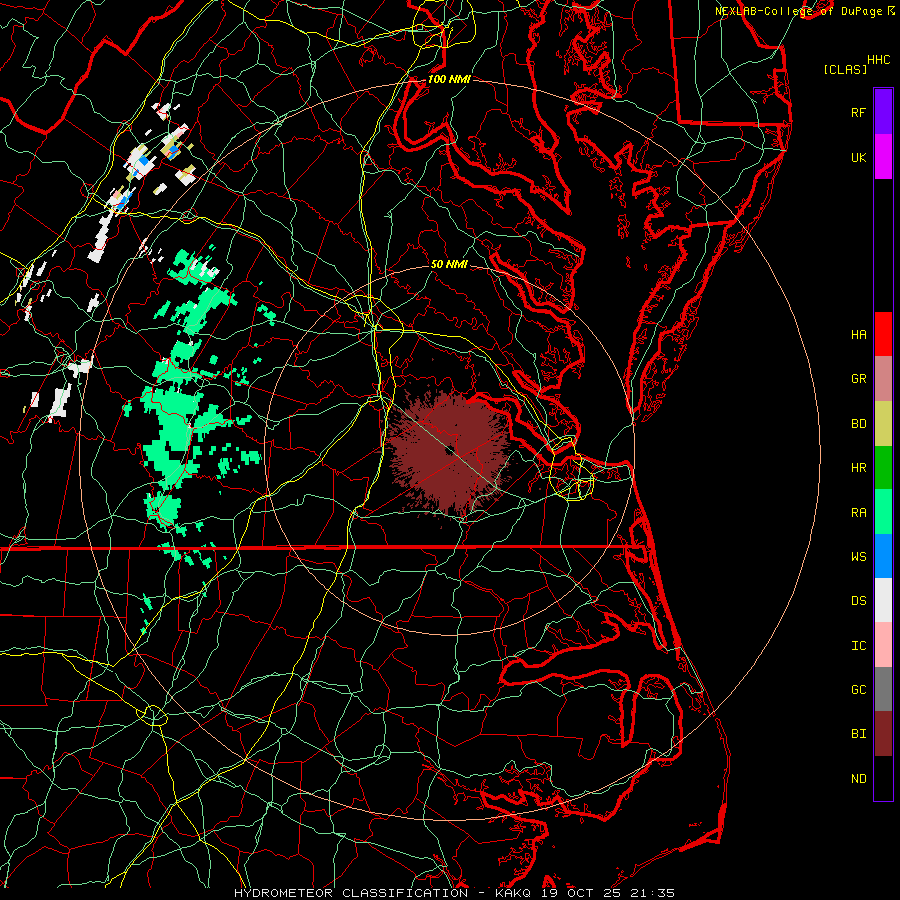This screenshot has height=900, width=900.
Task: Select the GR pink-brown legend swatch
Action: pyautogui.click(x=883, y=379)
